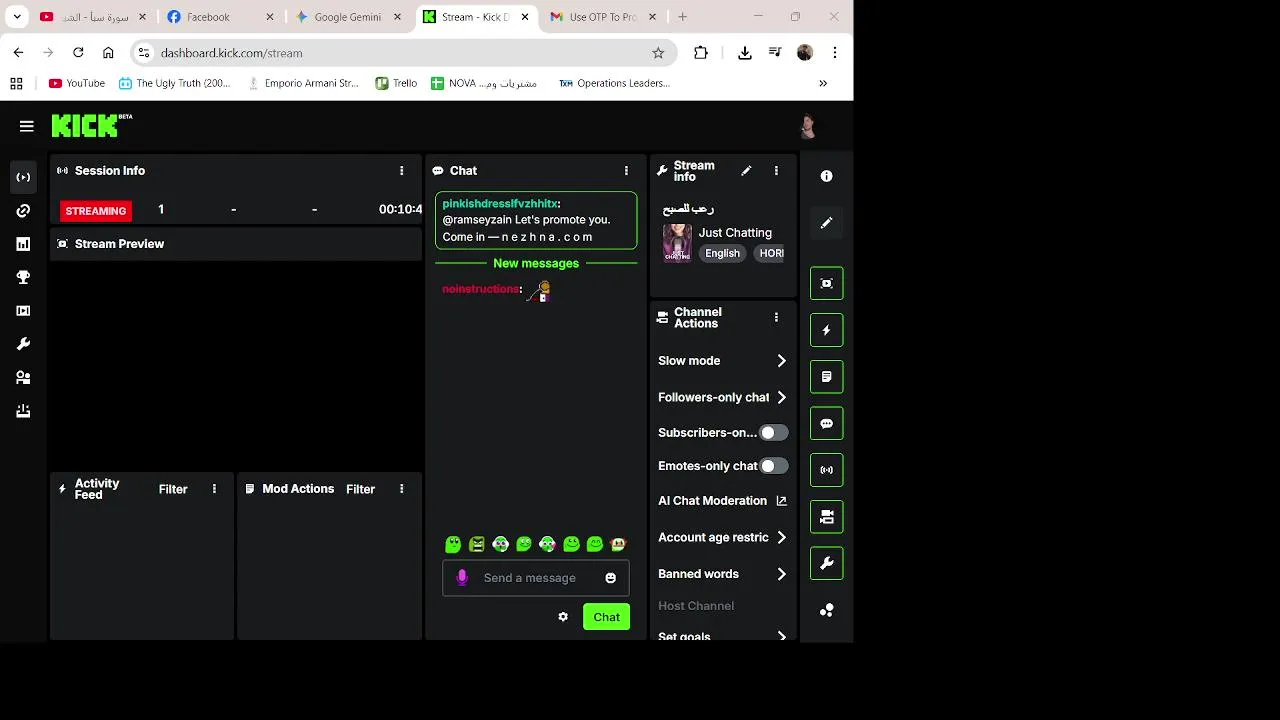Click the Send a message field
The width and height of the screenshot is (1280, 720).
point(536,578)
